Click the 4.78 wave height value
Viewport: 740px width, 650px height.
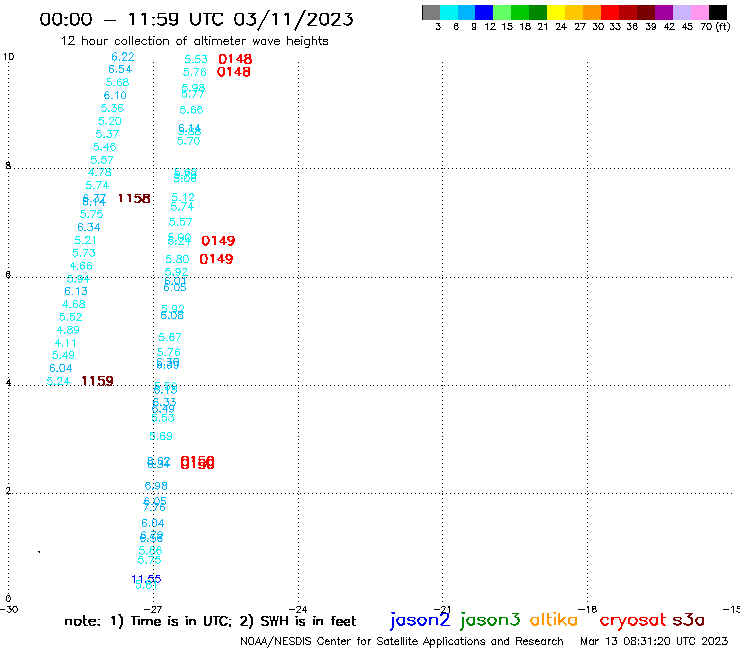click(100, 172)
